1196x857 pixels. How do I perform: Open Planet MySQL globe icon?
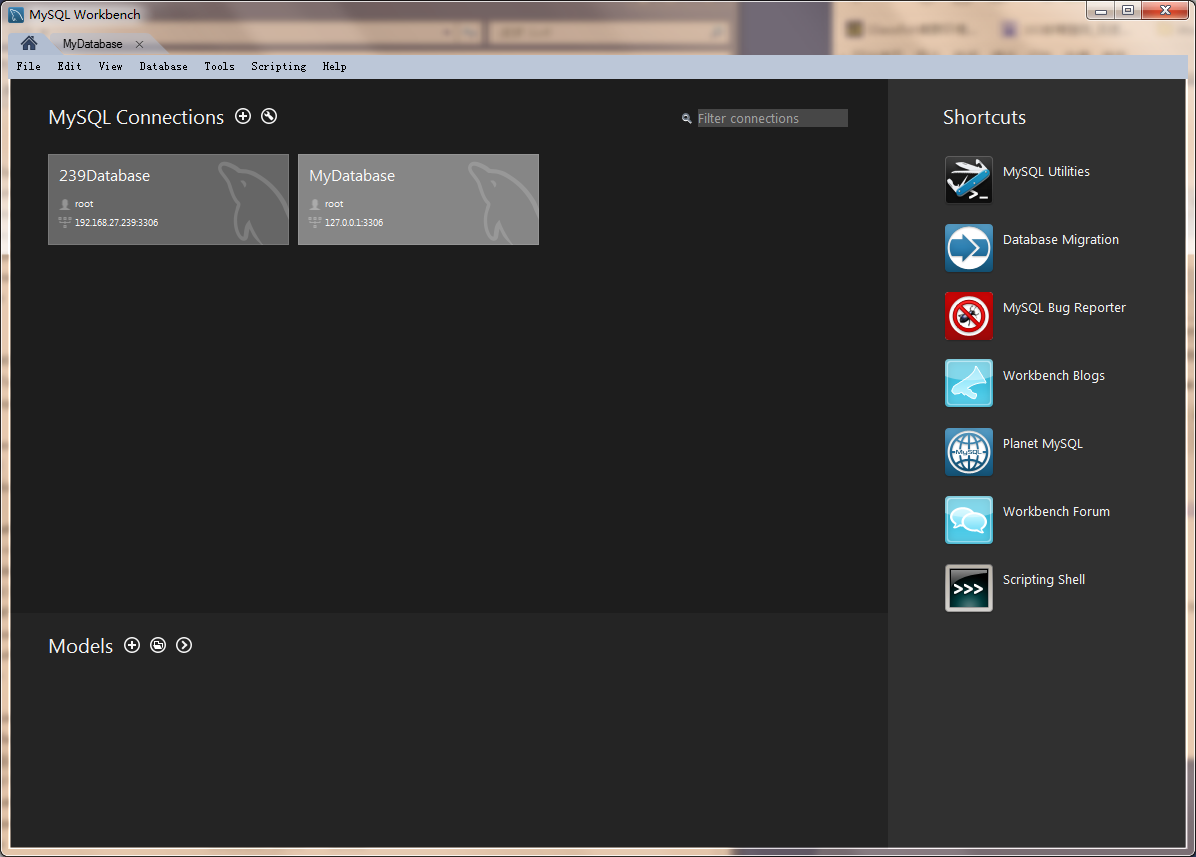pos(969,451)
